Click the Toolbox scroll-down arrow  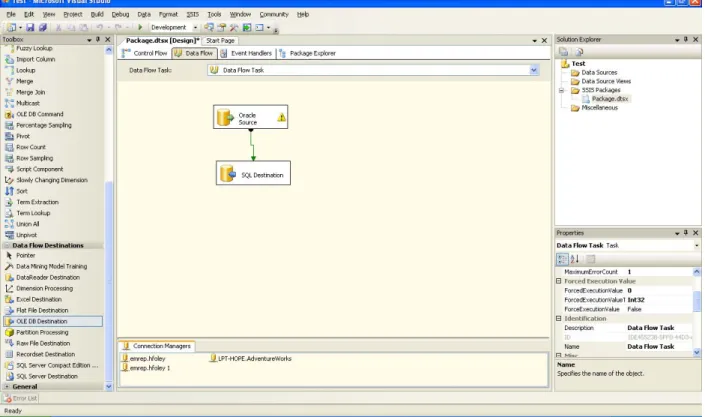pyautogui.click(x=108, y=386)
